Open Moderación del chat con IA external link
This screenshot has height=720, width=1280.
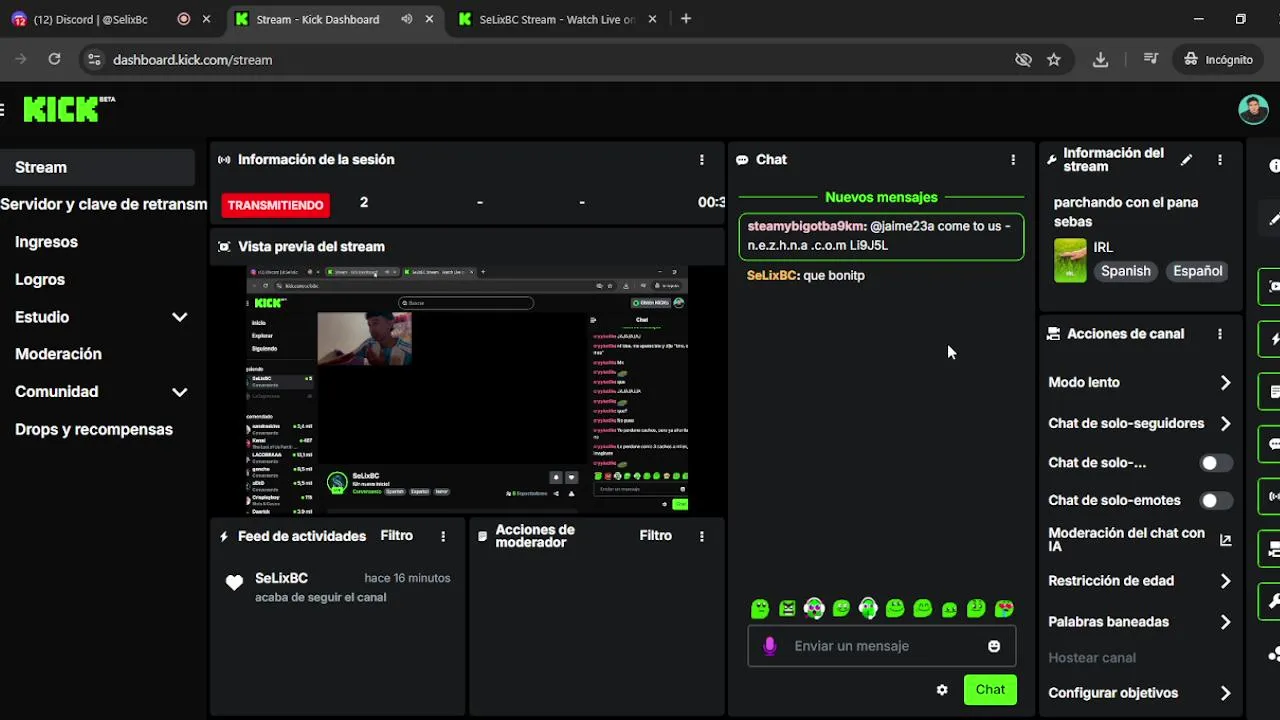(1226, 540)
